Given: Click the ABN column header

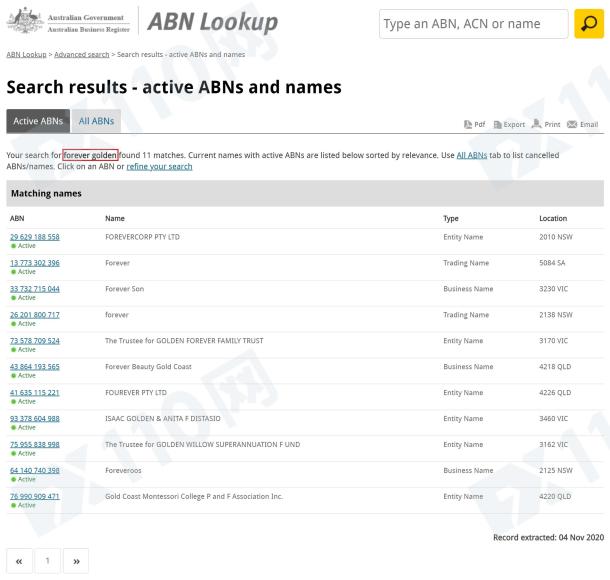Looking at the screenshot, I should (17, 219).
